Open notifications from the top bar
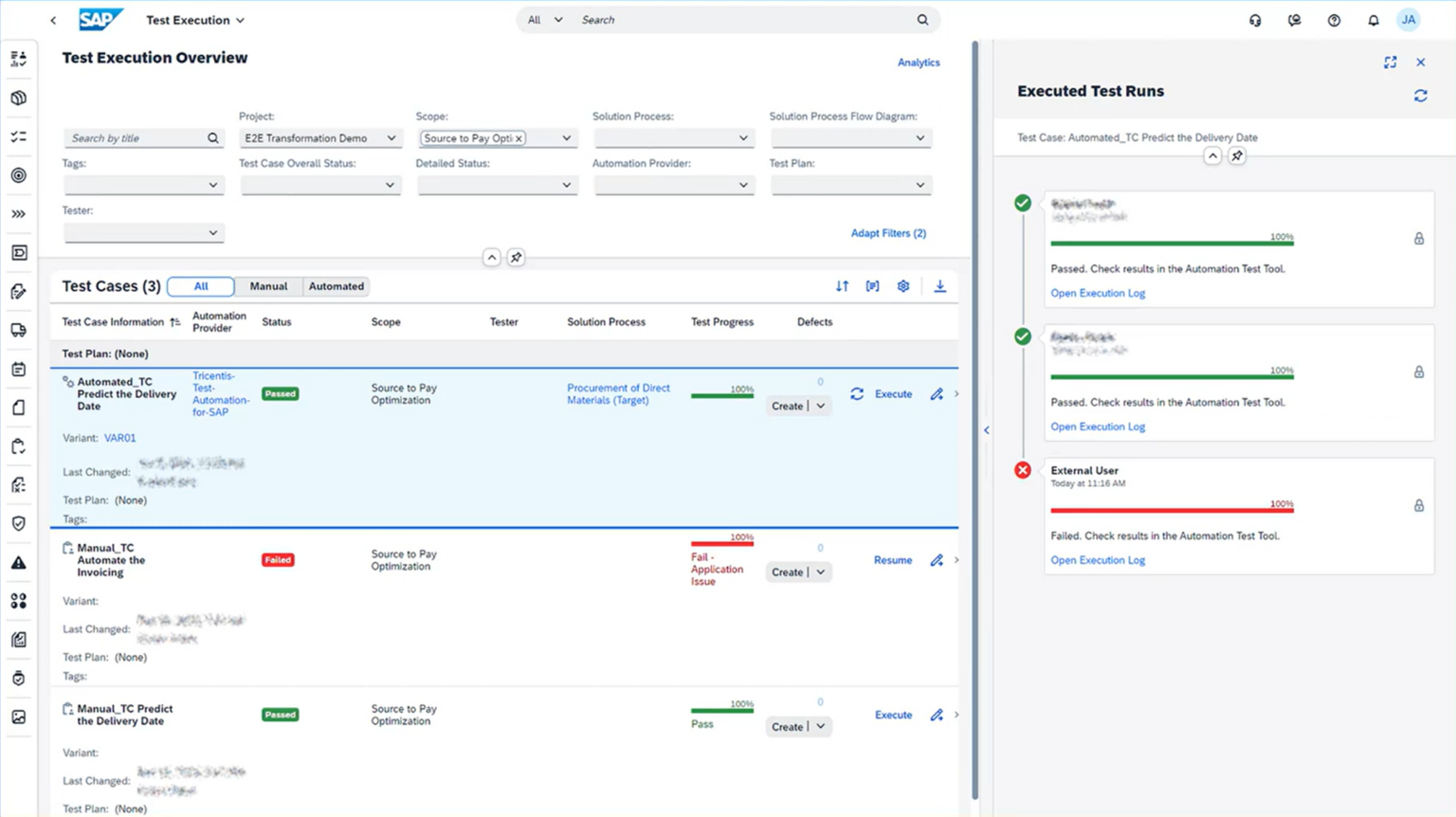Viewport: 1456px width, 817px height. click(x=1373, y=19)
